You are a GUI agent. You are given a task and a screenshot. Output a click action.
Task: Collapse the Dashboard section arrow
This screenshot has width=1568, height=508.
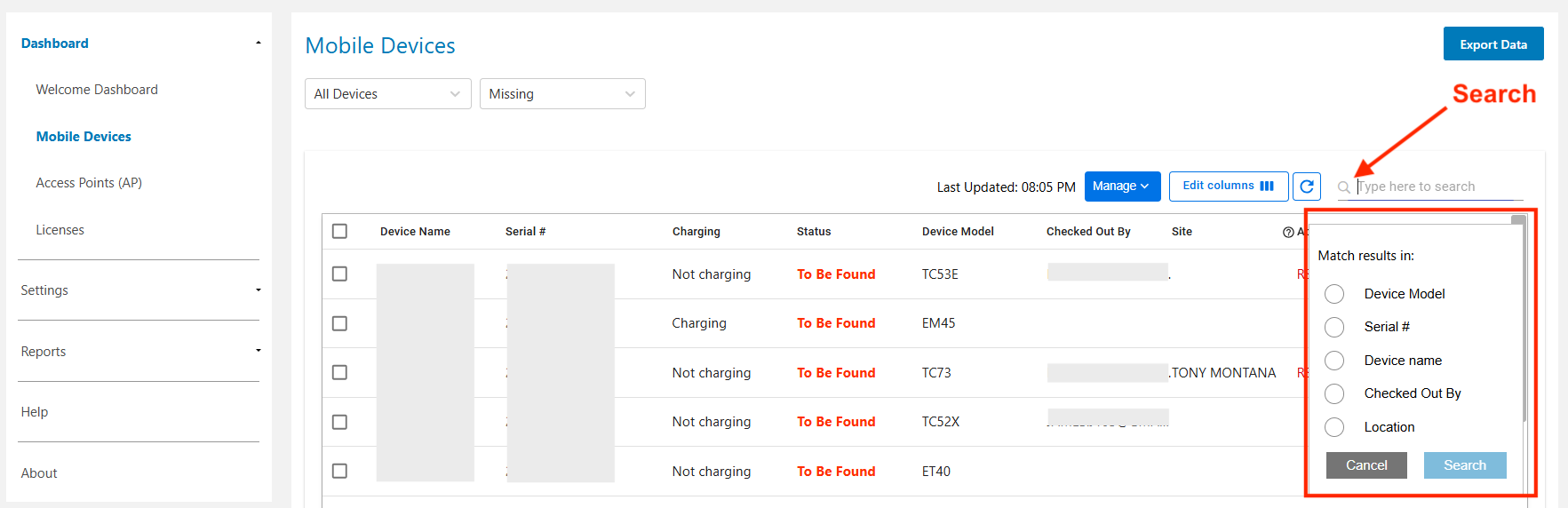click(x=259, y=44)
